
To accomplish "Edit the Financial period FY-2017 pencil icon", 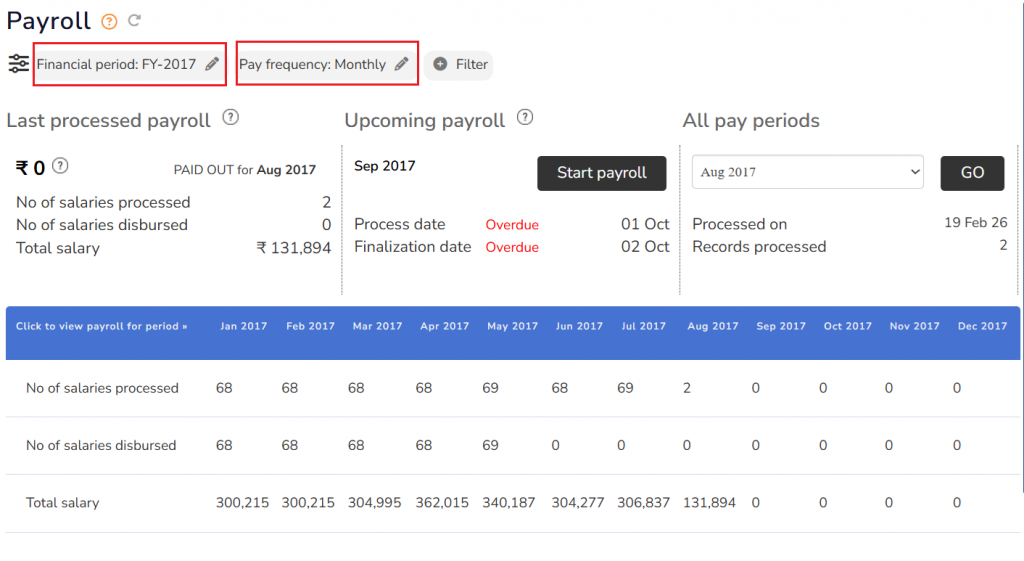I will click(x=212, y=64).
